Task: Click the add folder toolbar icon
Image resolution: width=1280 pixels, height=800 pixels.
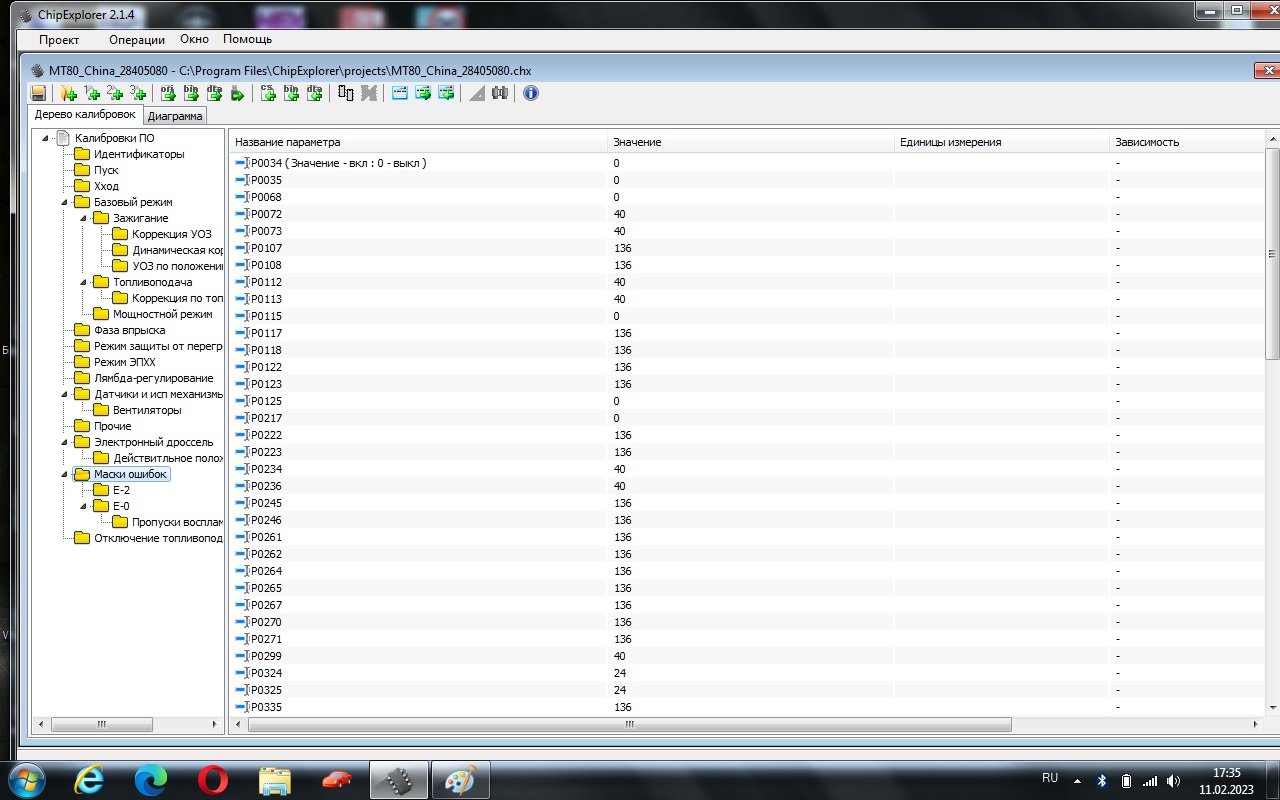Action: (x=68, y=93)
